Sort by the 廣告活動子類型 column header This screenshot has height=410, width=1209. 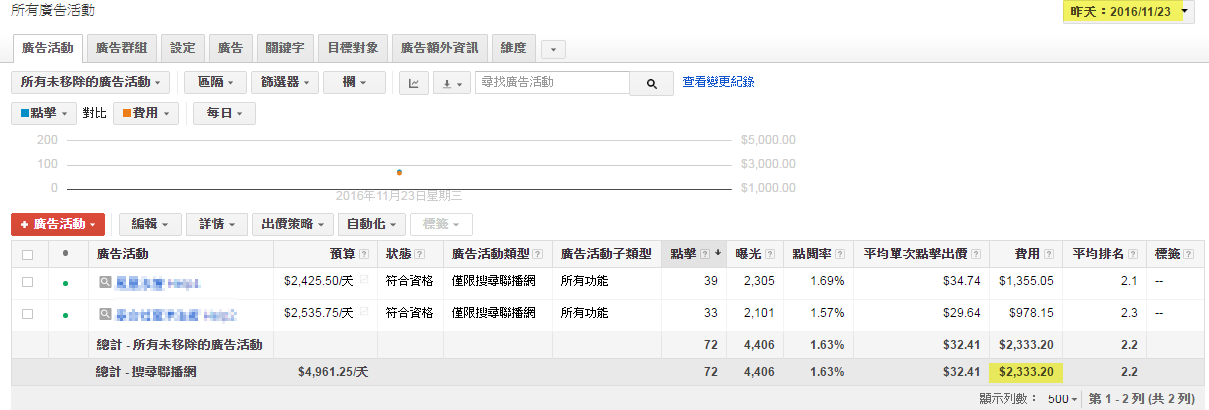tap(606, 254)
